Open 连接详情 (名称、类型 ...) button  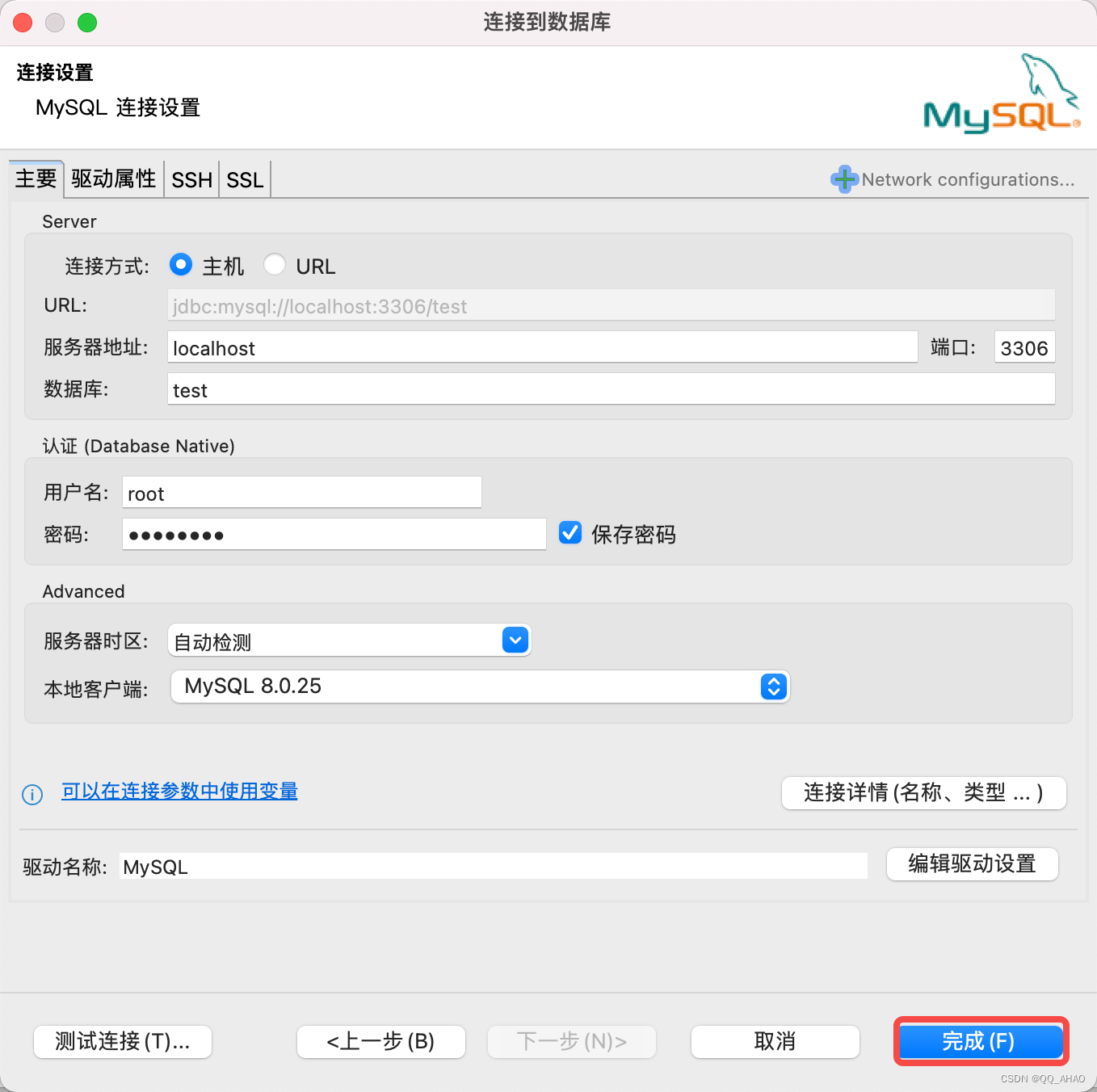pos(924,792)
